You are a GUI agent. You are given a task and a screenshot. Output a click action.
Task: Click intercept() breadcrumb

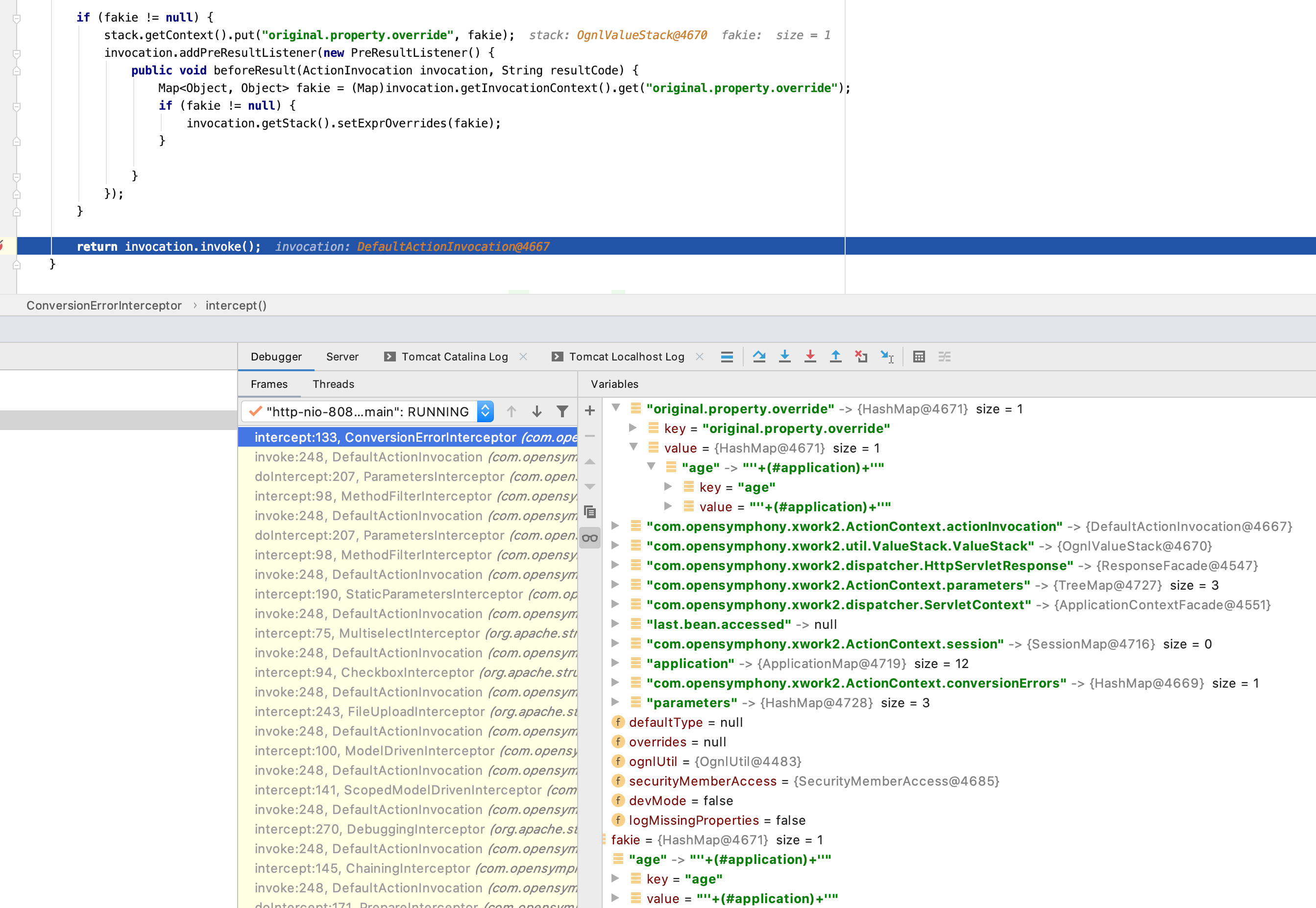coord(236,306)
